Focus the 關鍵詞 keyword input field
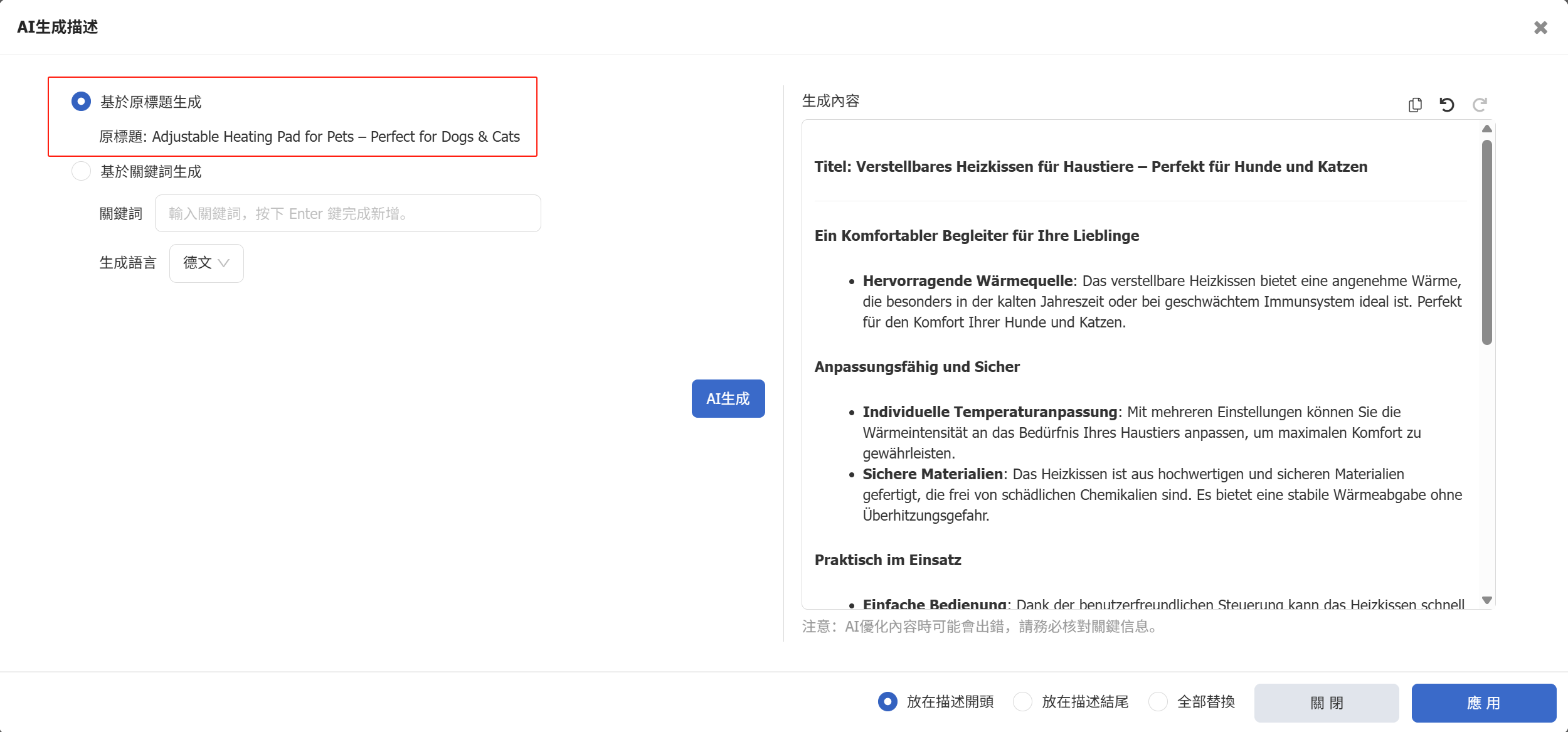Screen dimensions: 1568x732 click(x=348, y=213)
